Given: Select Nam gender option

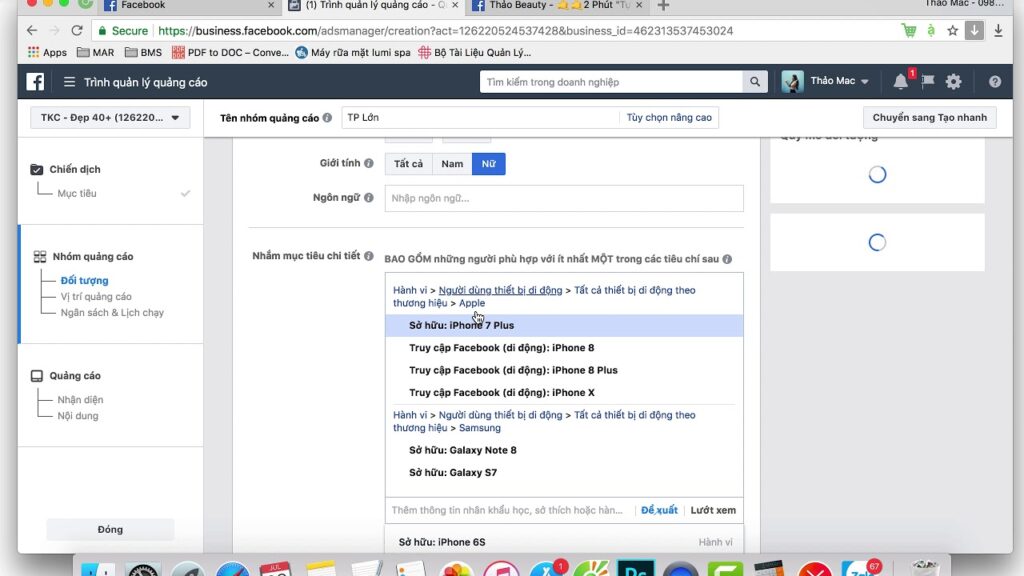Looking at the screenshot, I should pos(452,164).
